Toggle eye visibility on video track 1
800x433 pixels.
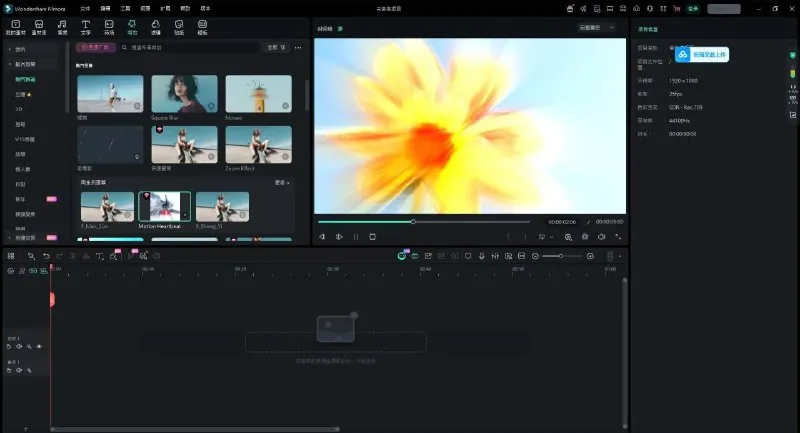pos(39,346)
